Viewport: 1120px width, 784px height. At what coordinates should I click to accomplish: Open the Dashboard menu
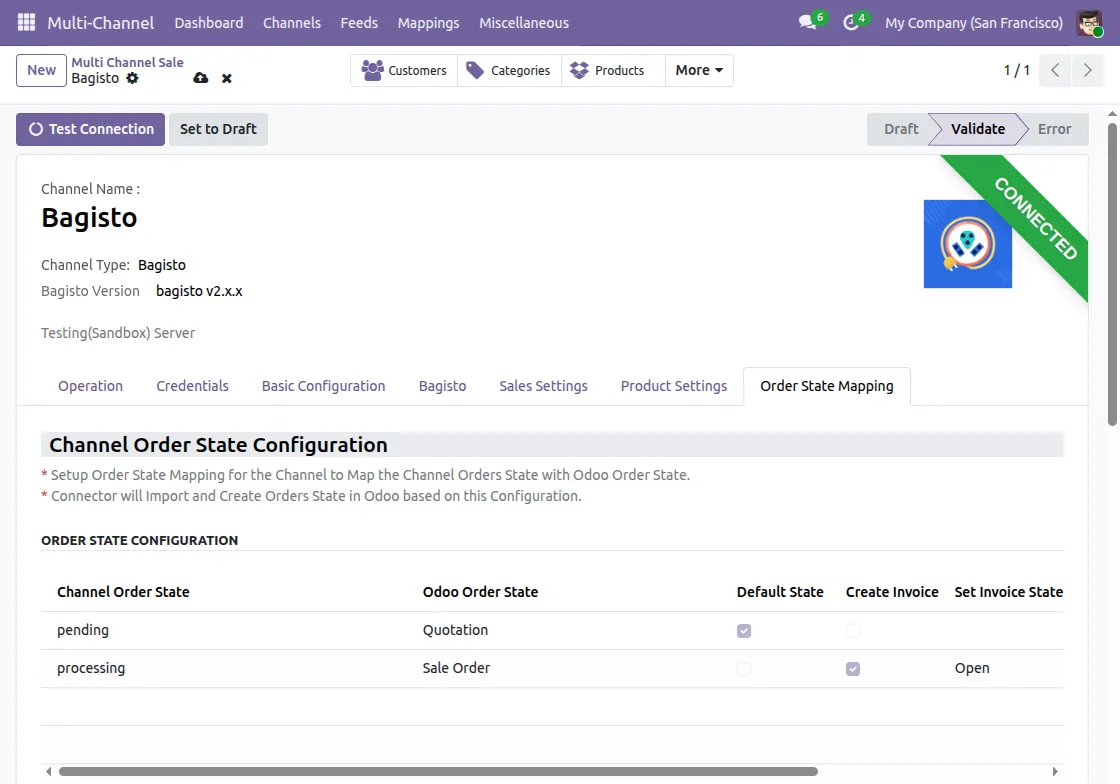(209, 23)
